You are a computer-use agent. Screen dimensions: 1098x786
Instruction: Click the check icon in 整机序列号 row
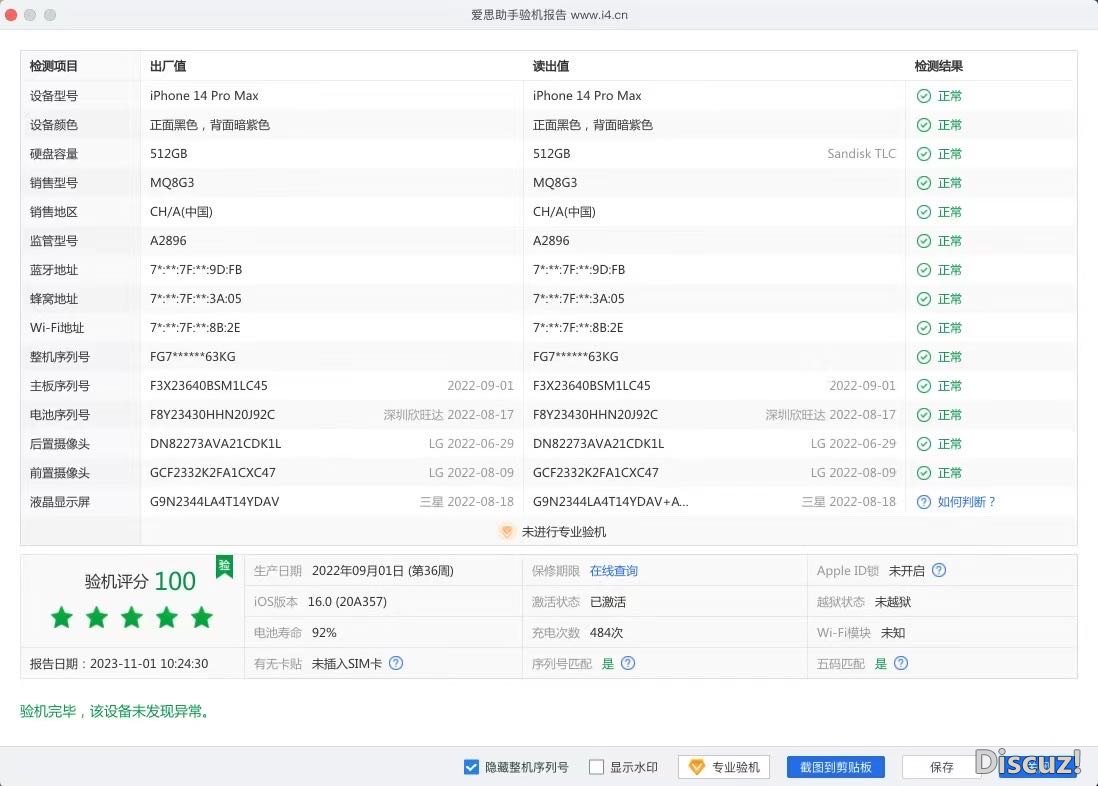pos(924,357)
